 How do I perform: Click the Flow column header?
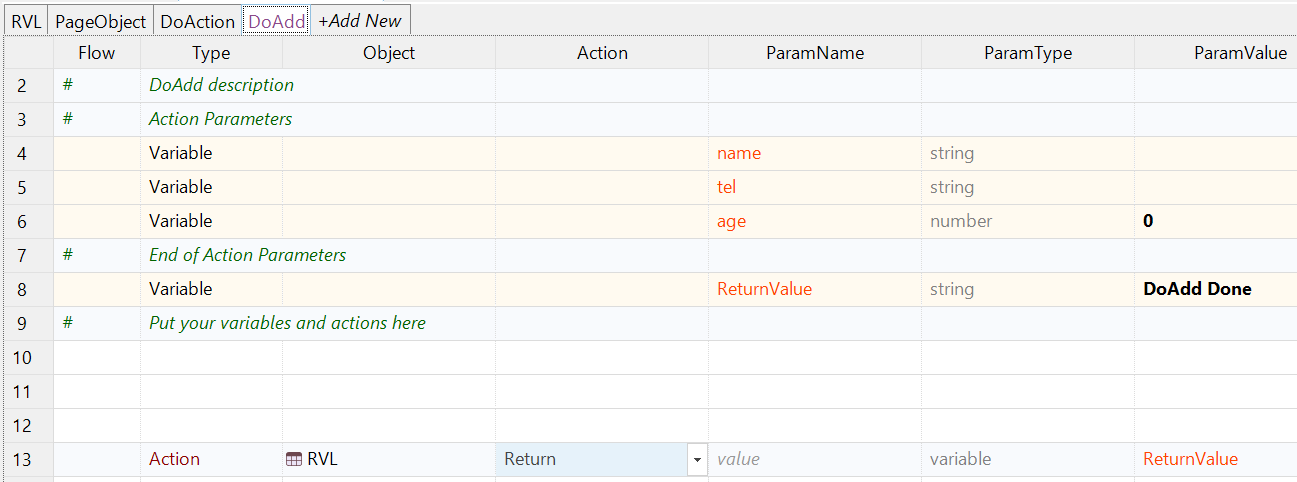point(97,53)
